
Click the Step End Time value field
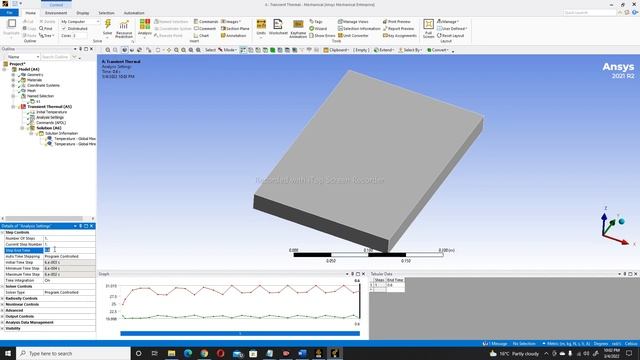tap(69, 250)
